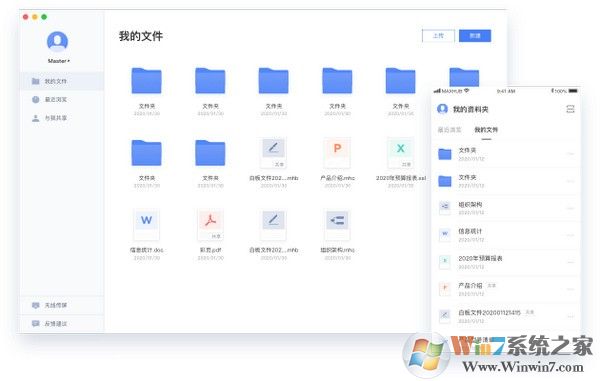
Task: Click the 上传 upload button
Action: point(438,36)
